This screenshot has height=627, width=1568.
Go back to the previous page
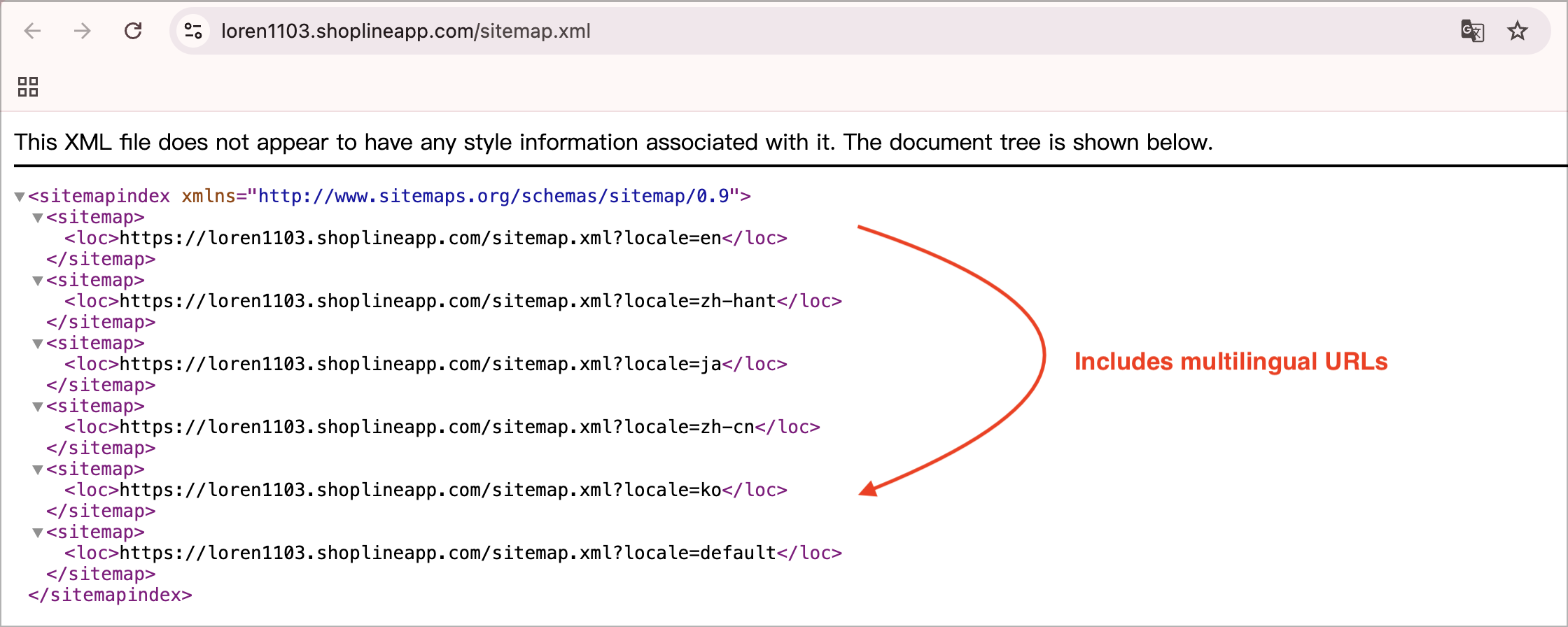click(32, 31)
